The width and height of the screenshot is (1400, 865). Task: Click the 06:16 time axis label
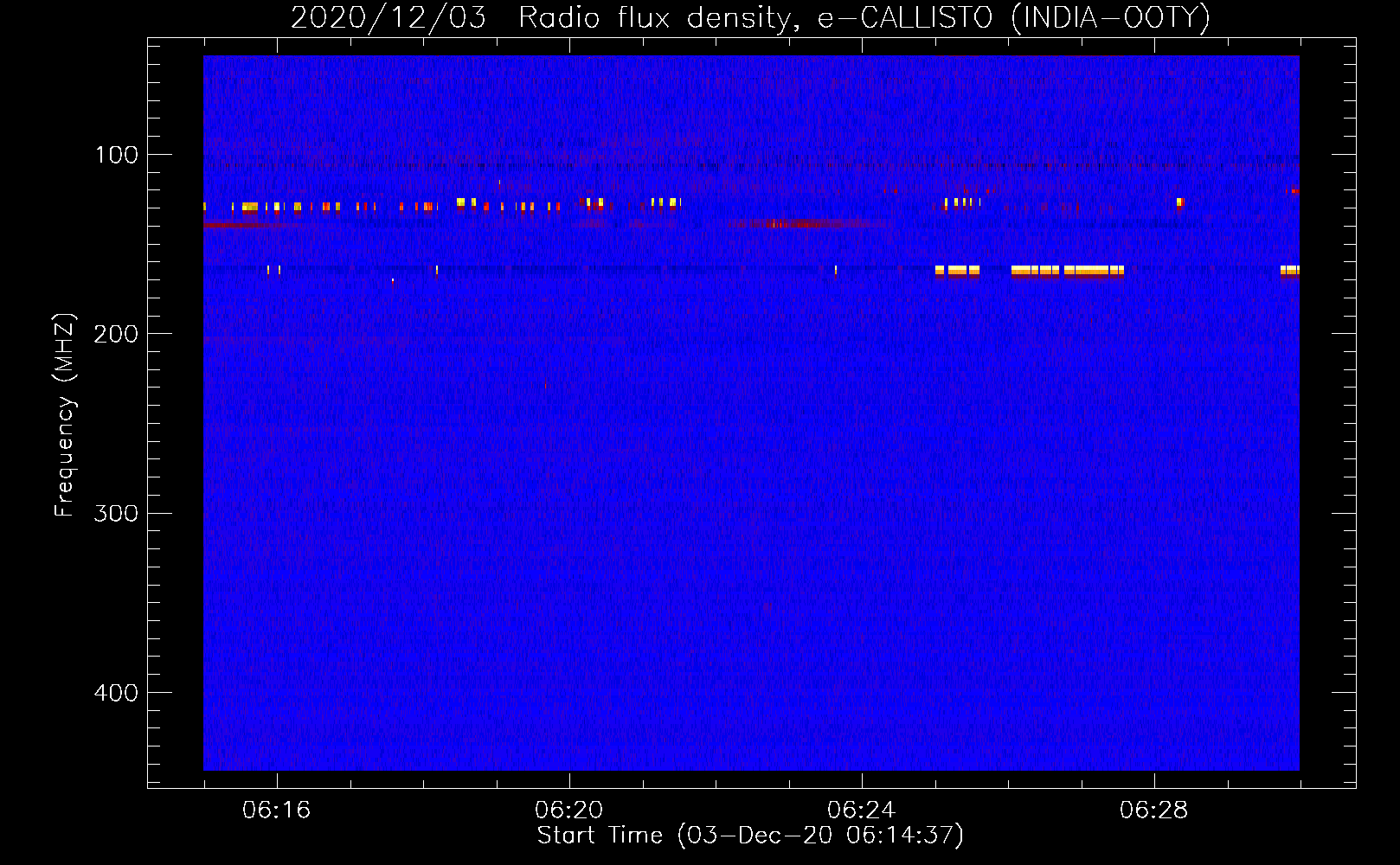(276, 810)
